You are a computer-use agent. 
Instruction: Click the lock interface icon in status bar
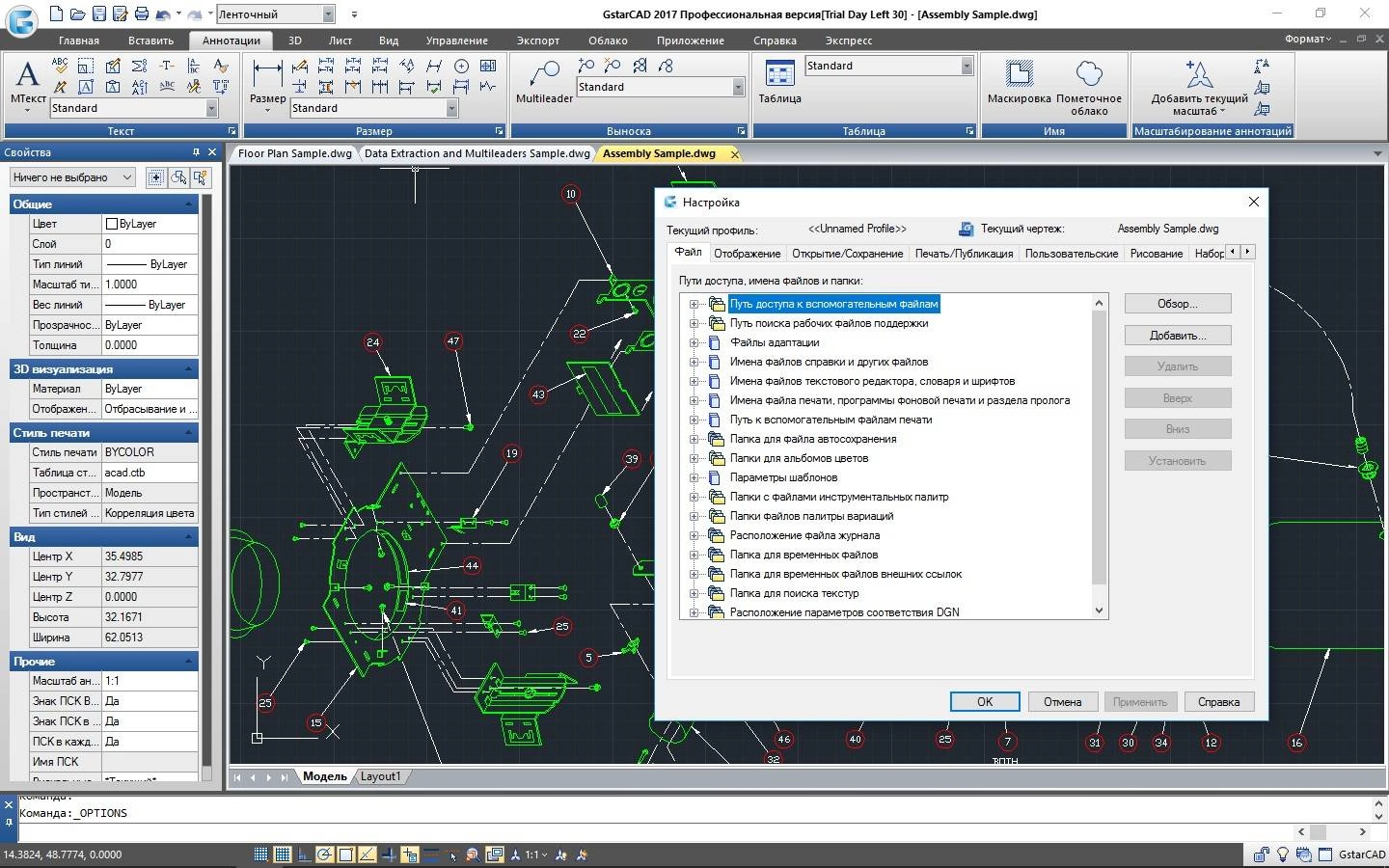pos(1261,854)
